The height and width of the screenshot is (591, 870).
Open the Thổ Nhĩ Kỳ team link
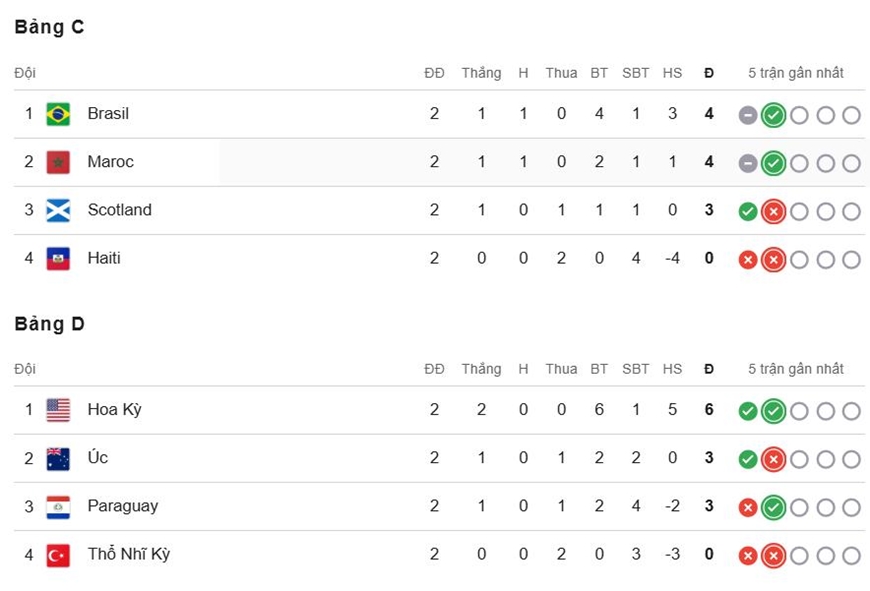pyautogui.click(x=129, y=554)
